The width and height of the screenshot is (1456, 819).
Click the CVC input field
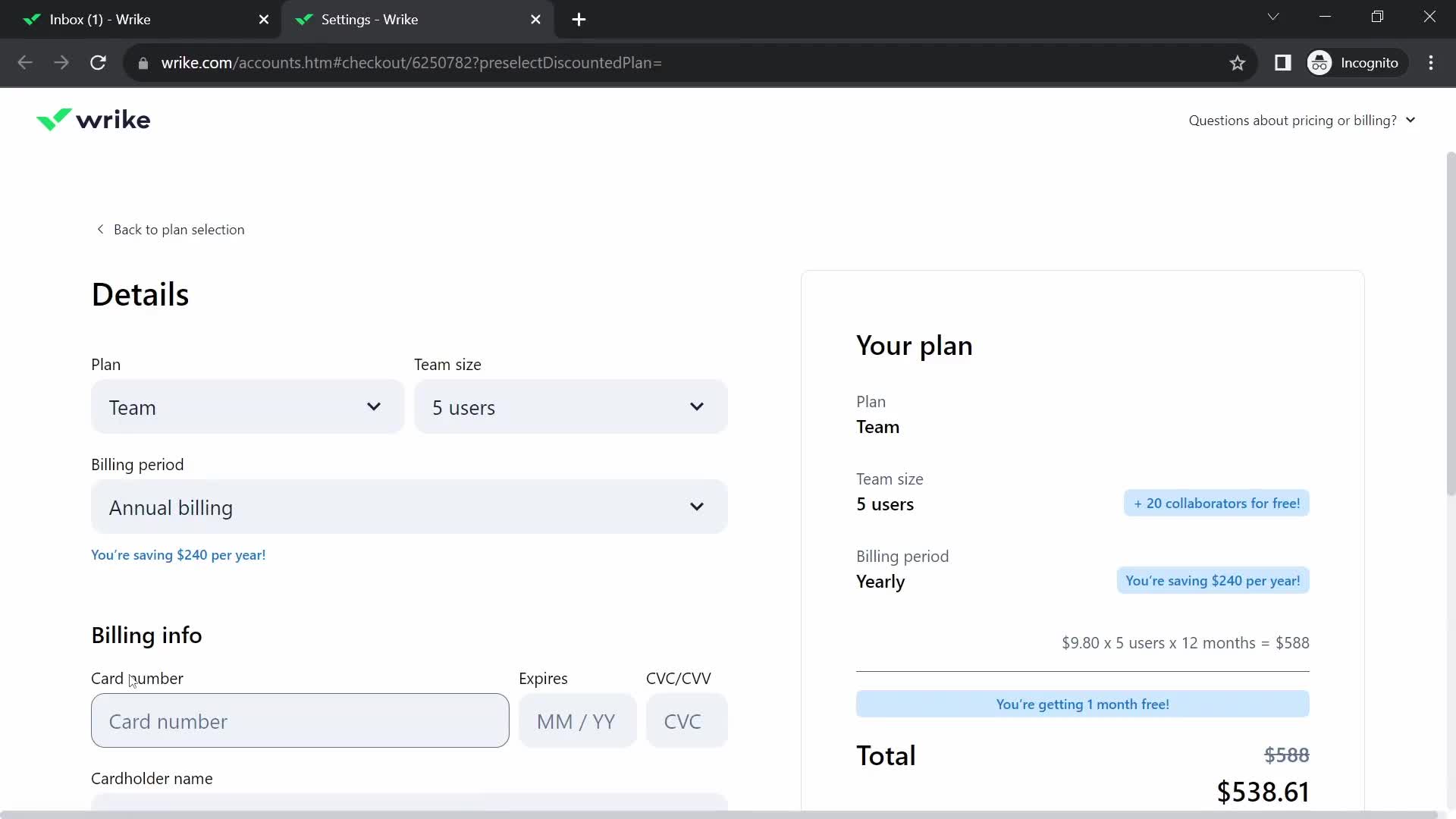(687, 720)
